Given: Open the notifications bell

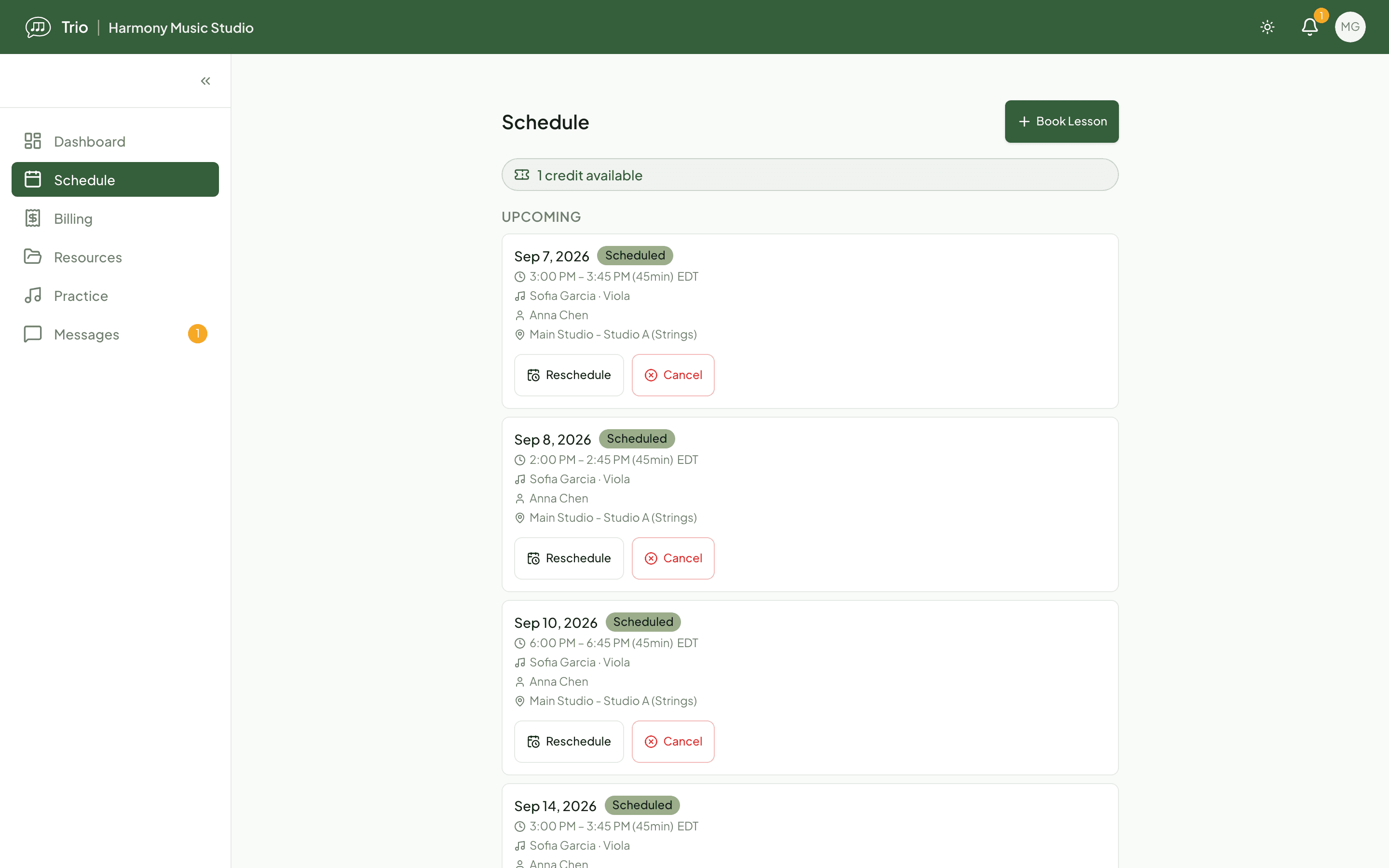Looking at the screenshot, I should click(1310, 27).
